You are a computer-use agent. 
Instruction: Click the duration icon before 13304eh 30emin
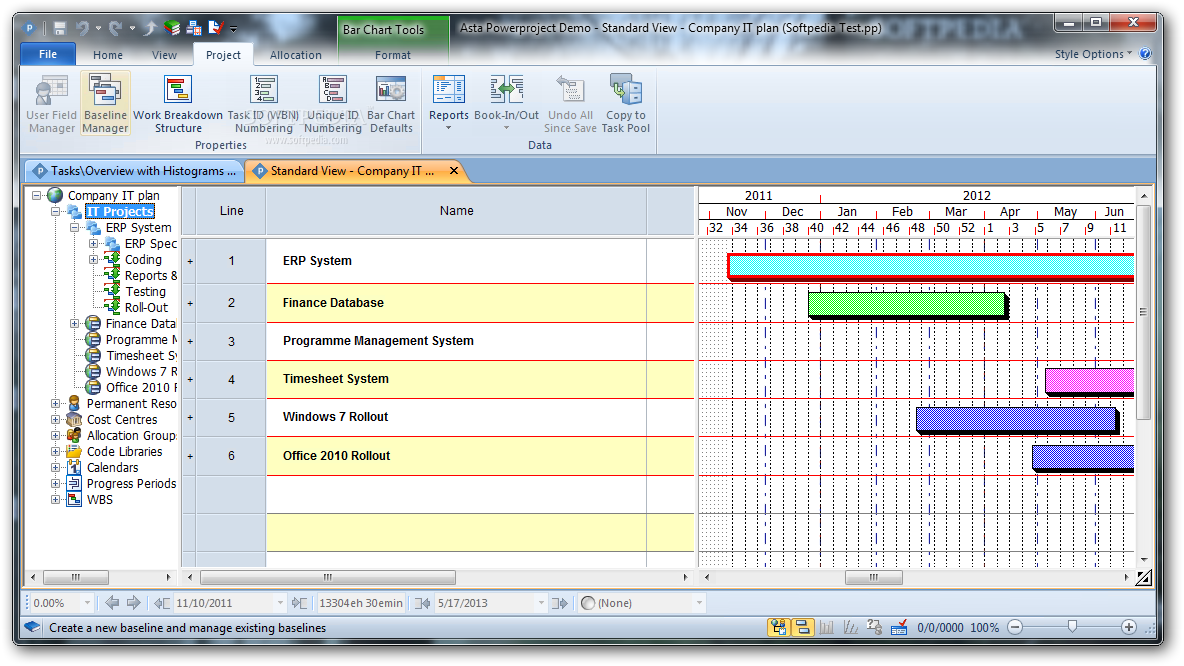tap(300, 603)
